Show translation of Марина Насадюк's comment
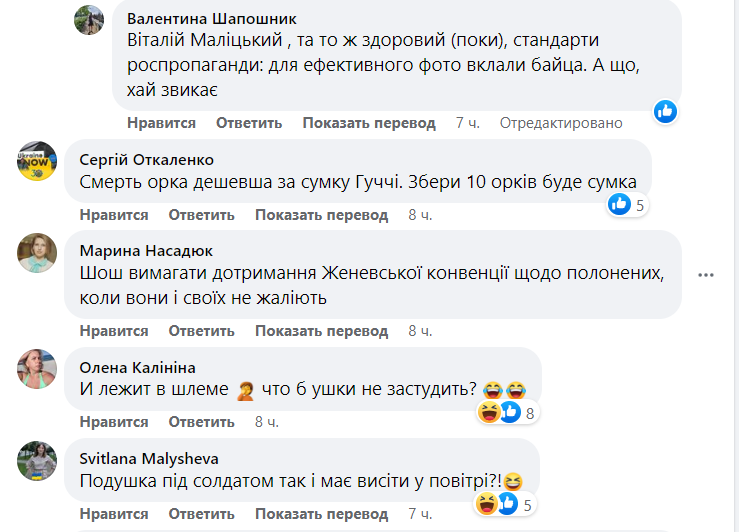The width and height of the screenshot is (739, 532). click(x=321, y=331)
